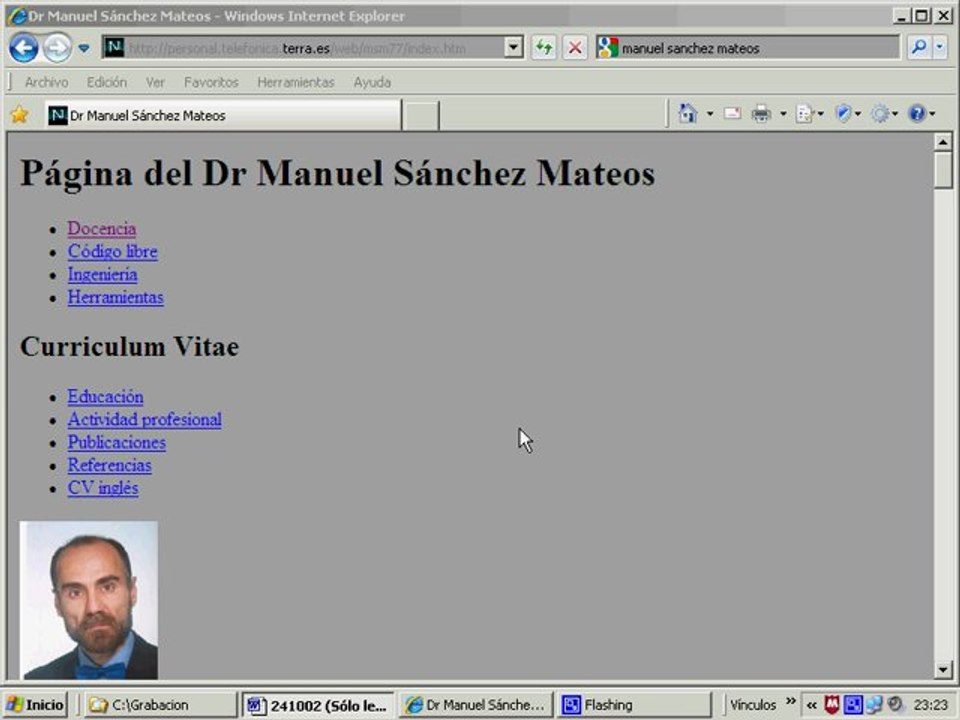Open the Docencia link
This screenshot has height=720, width=960.
click(102, 228)
